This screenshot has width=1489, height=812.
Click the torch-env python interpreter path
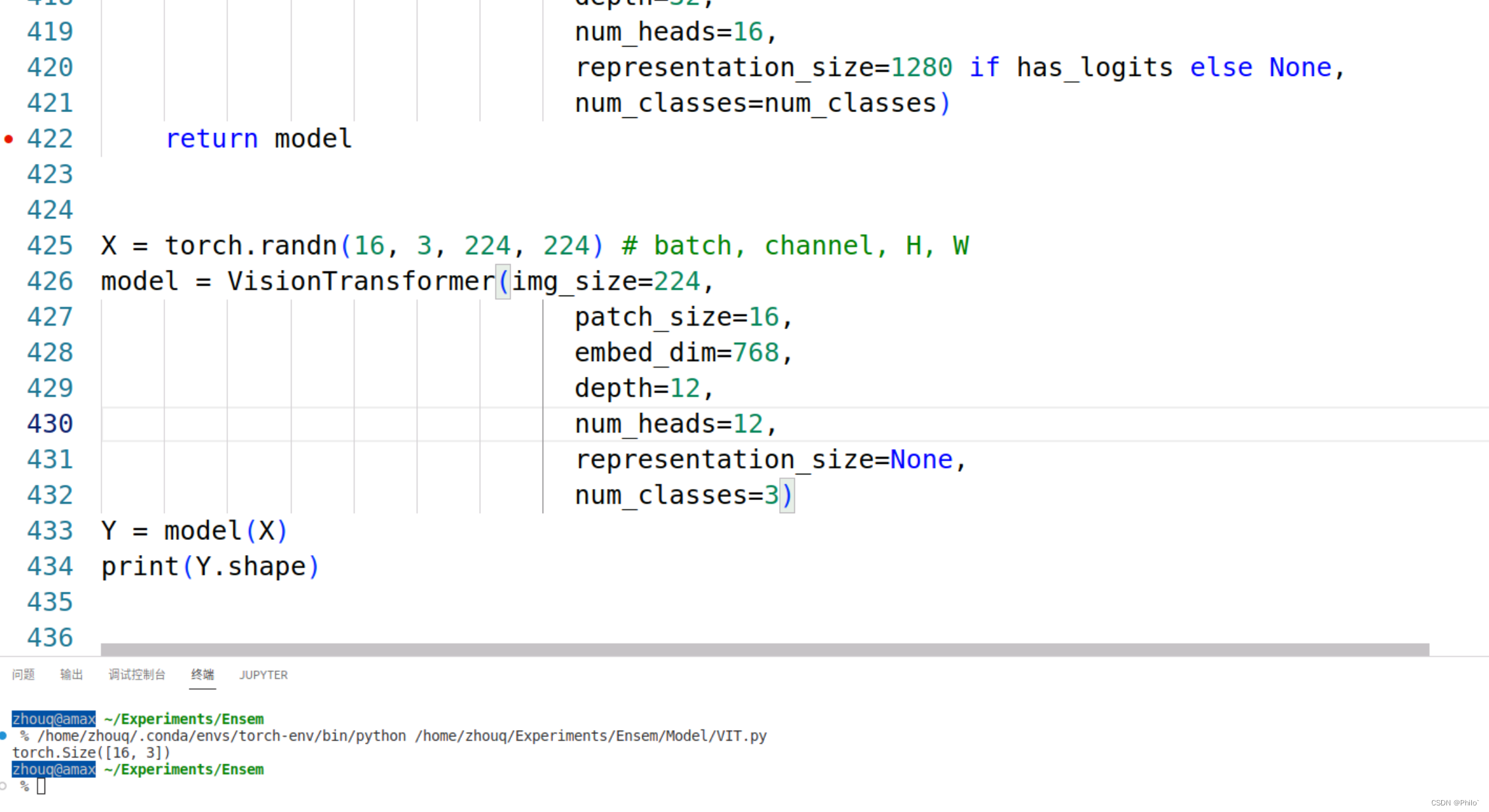(x=222, y=736)
